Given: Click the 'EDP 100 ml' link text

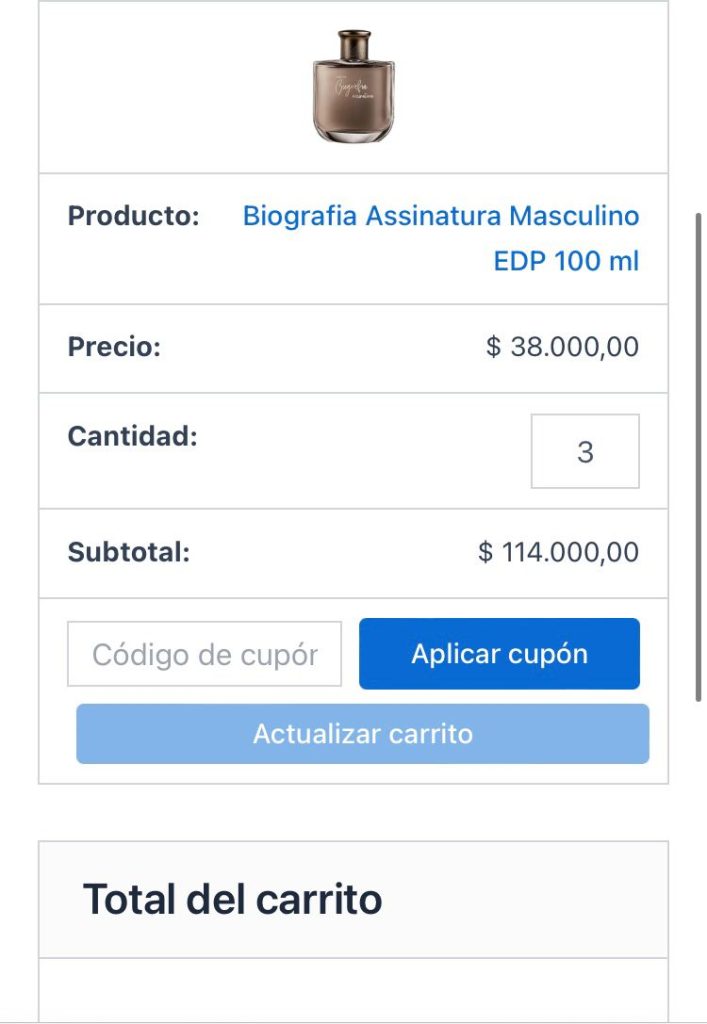Looking at the screenshot, I should pyautogui.click(x=565, y=261).
